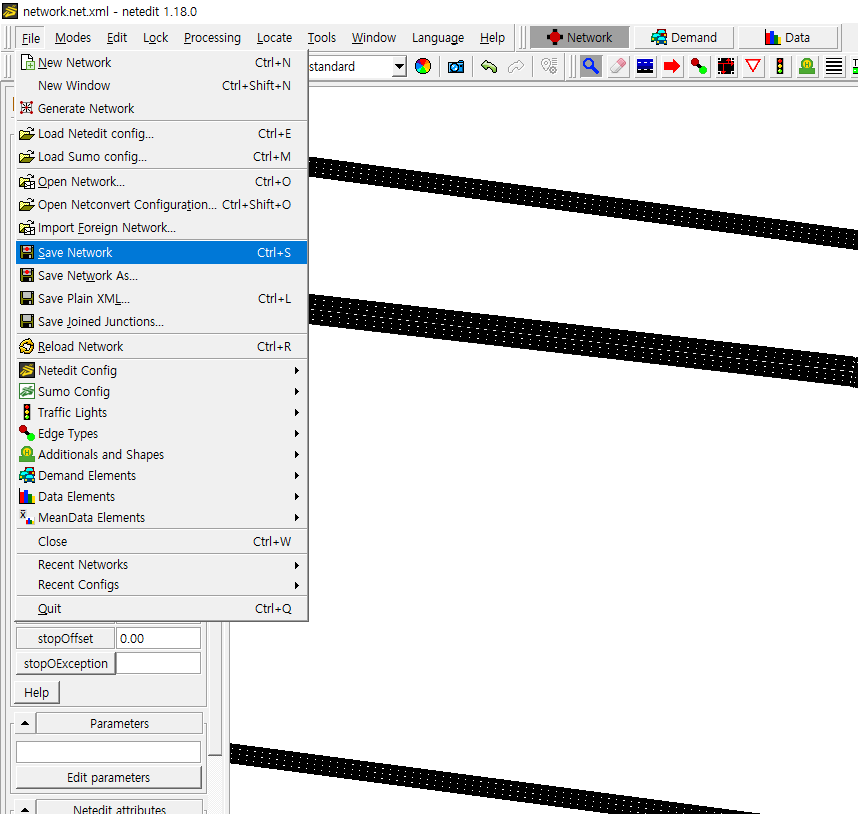Open the Modes menu
This screenshot has width=858, height=814.
coord(73,38)
